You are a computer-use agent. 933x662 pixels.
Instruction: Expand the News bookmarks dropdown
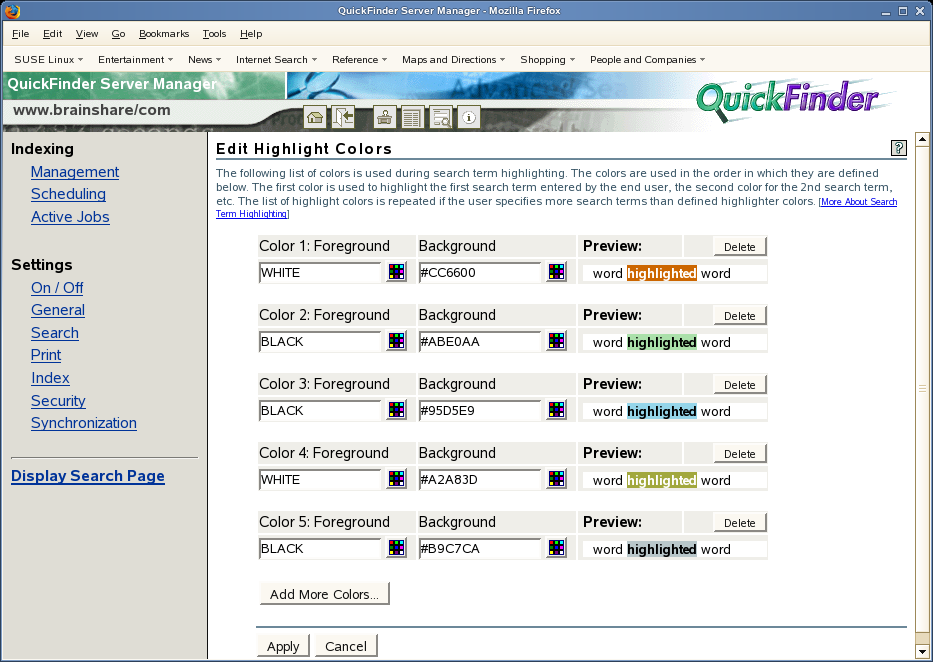click(205, 59)
